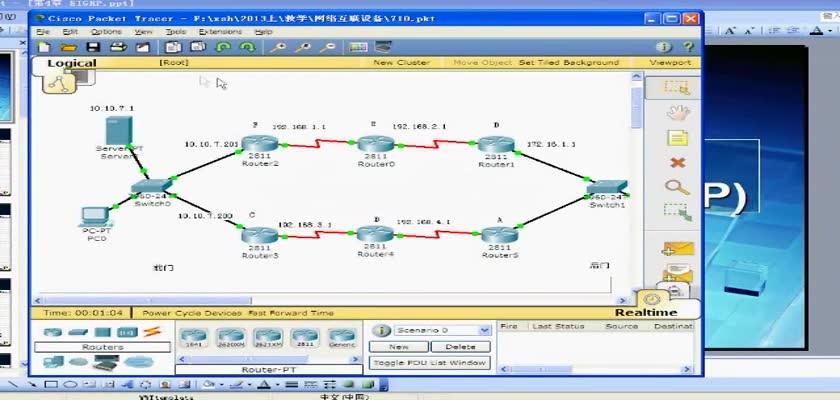Select the Connections lightning bolt icon
Screen dimensions: 840x400
152,332
